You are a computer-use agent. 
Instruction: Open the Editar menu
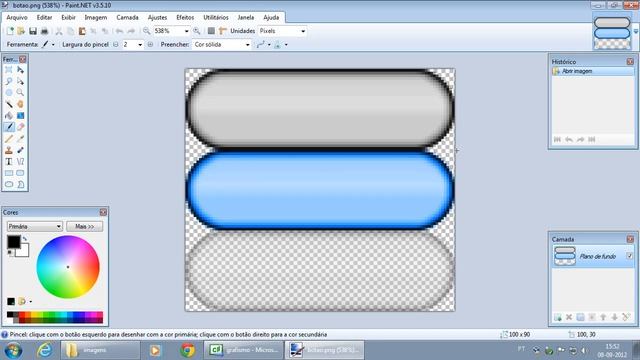tap(44, 18)
